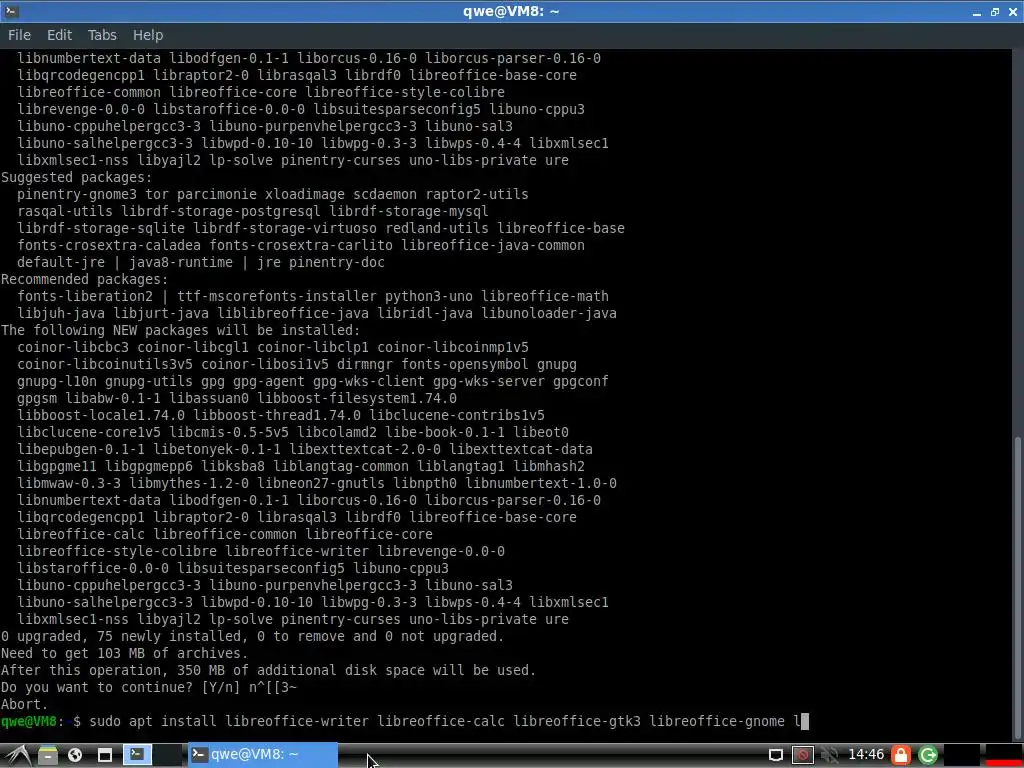1024x768 pixels.
Task: Click the 'Abort.' line
Action: [x=25, y=704]
